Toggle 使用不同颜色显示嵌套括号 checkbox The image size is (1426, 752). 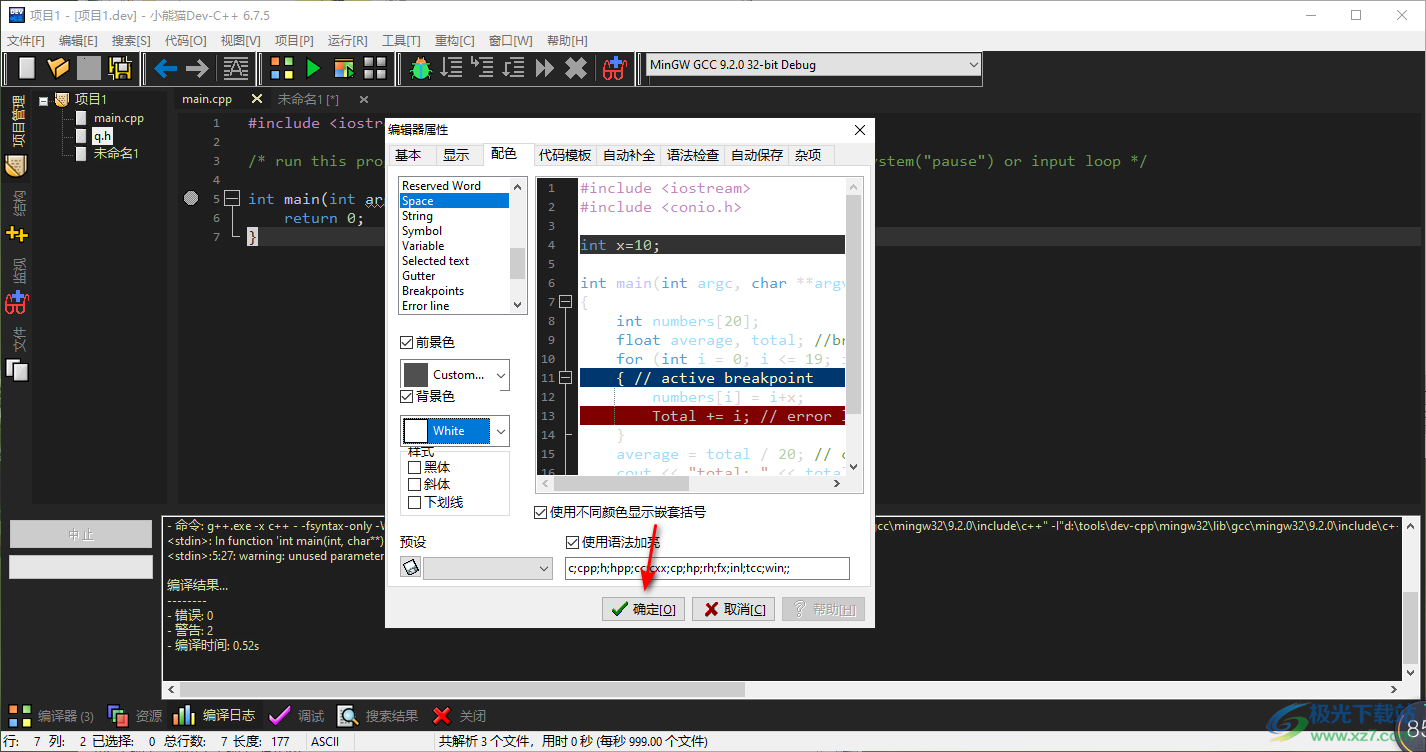[541, 512]
